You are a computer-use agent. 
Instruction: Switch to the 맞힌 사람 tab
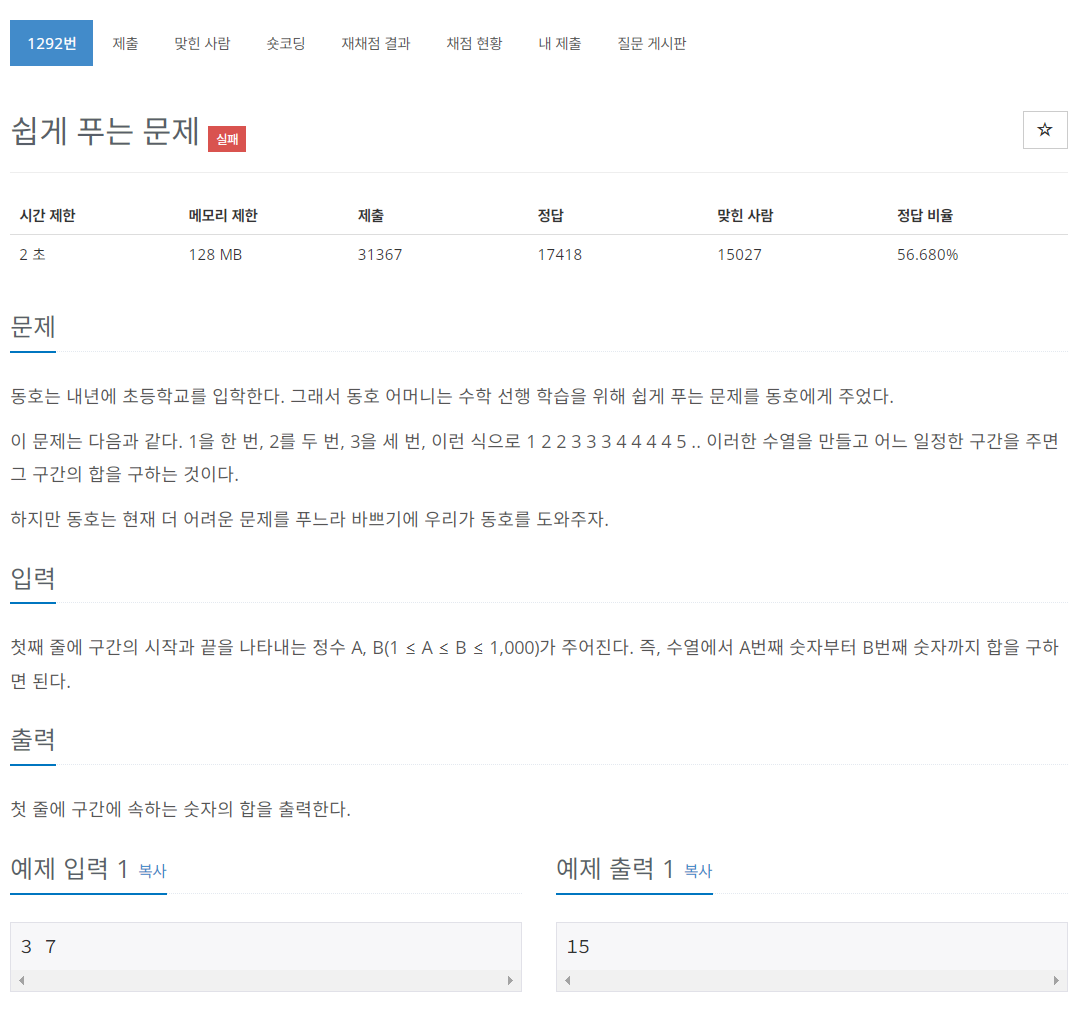(202, 43)
